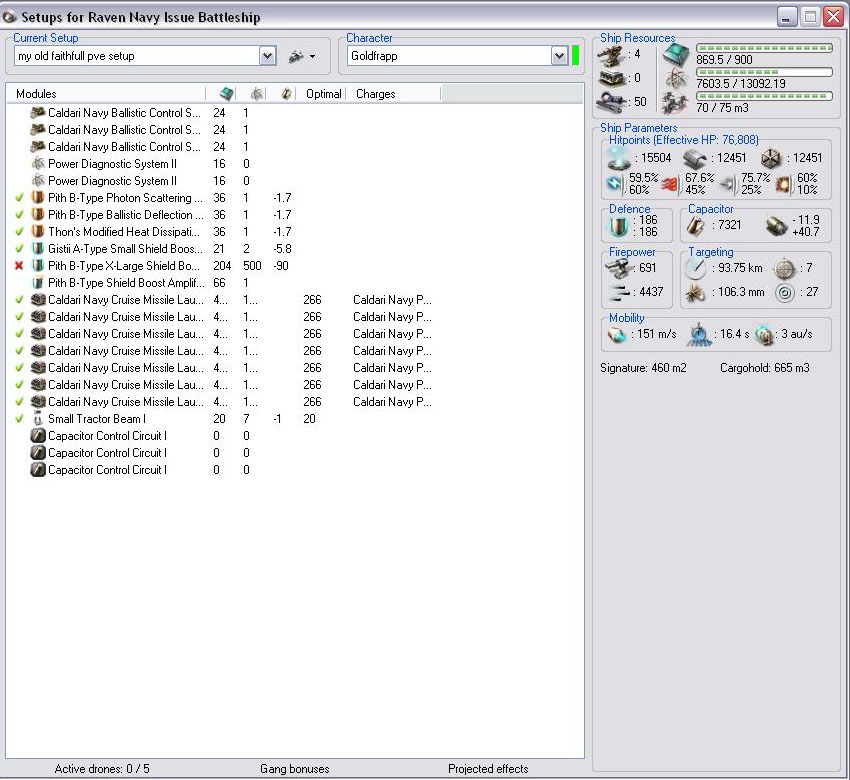Click the ship setup icon beside setup name
The height and width of the screenshot is (780, 850).
tap(296, 56)
